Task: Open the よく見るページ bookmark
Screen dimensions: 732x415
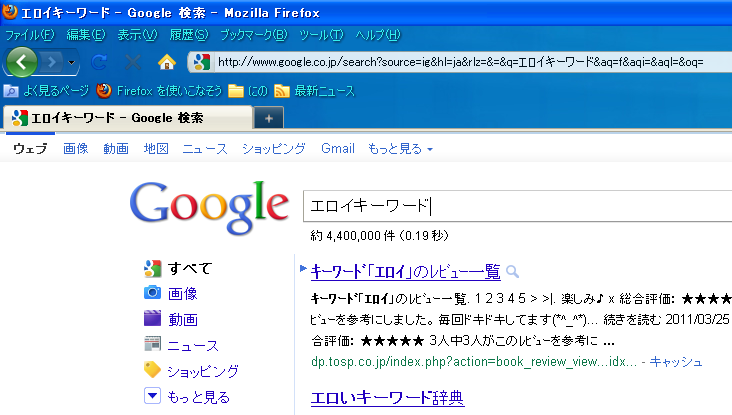Action: (46, 91)
